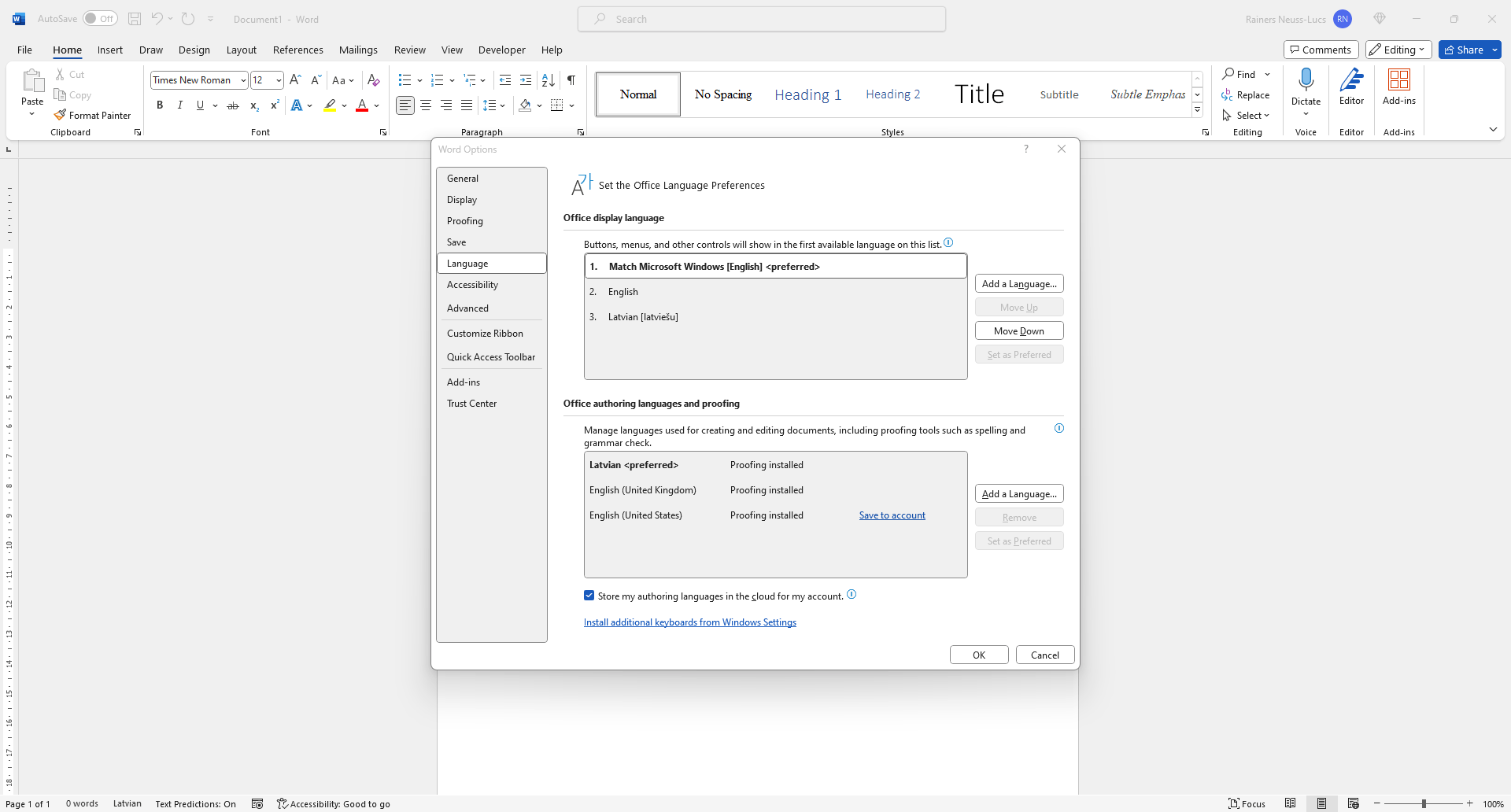Open Install additional keyboards from Windows Settings link

click(x=690, y=622)
